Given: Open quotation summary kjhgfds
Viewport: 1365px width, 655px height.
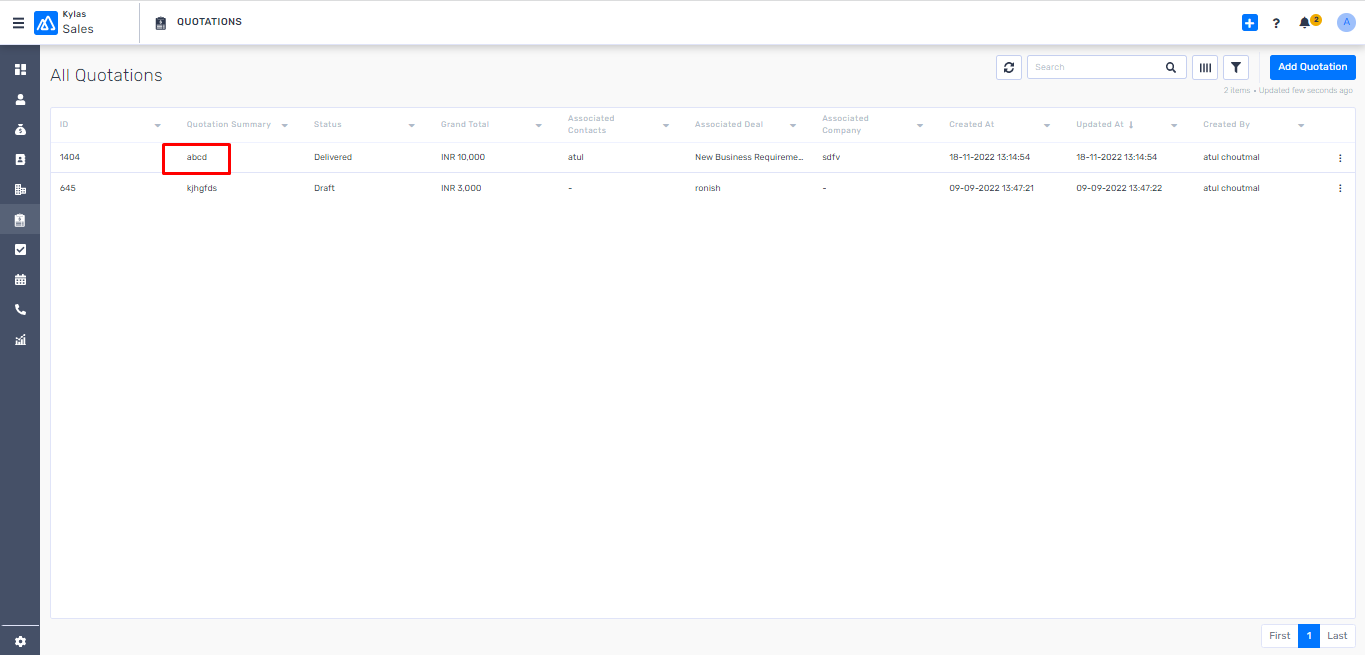Looking at the screenshot, I should (202, 188).
